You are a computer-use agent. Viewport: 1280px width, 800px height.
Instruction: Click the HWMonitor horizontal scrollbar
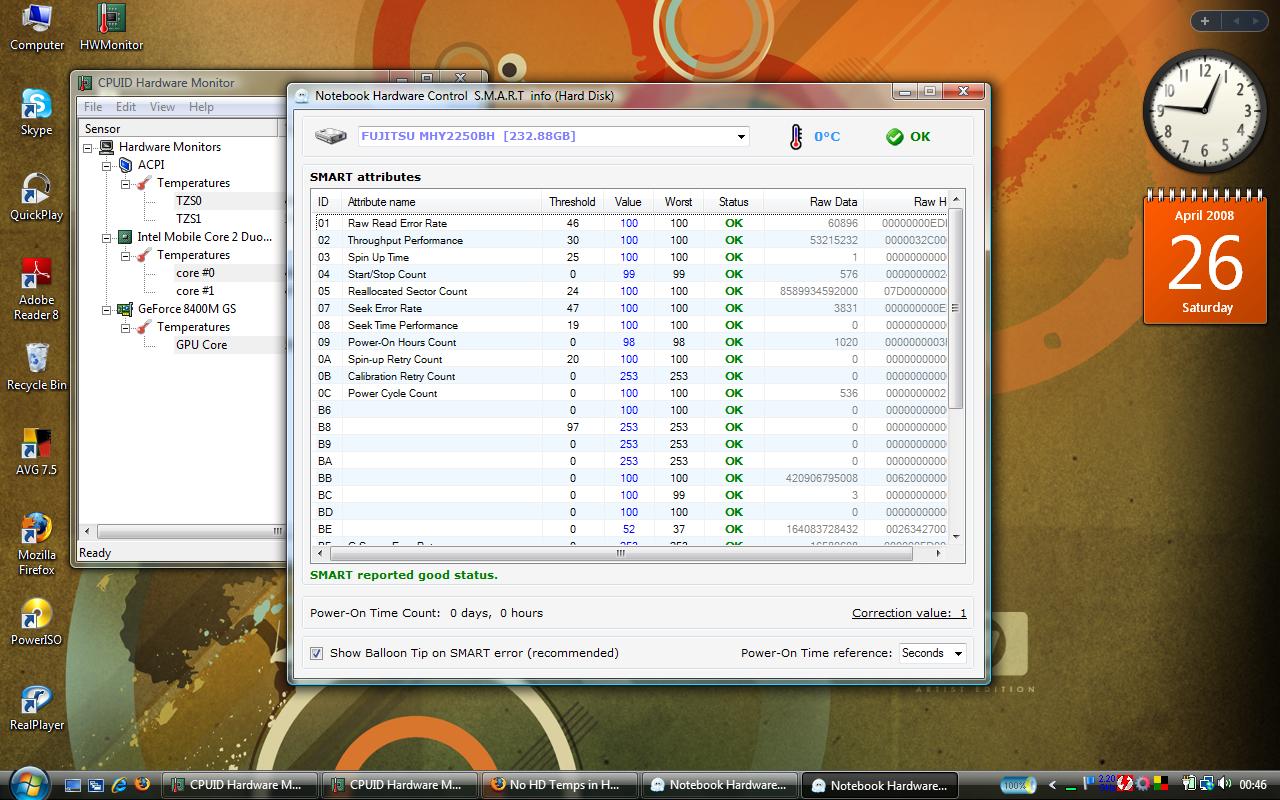[184, 532]
